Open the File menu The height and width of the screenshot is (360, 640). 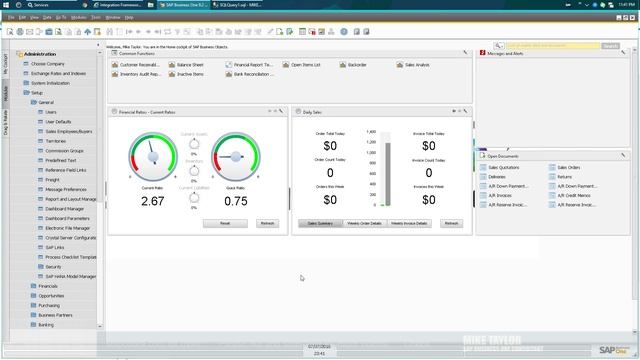[x=11, y=18]
